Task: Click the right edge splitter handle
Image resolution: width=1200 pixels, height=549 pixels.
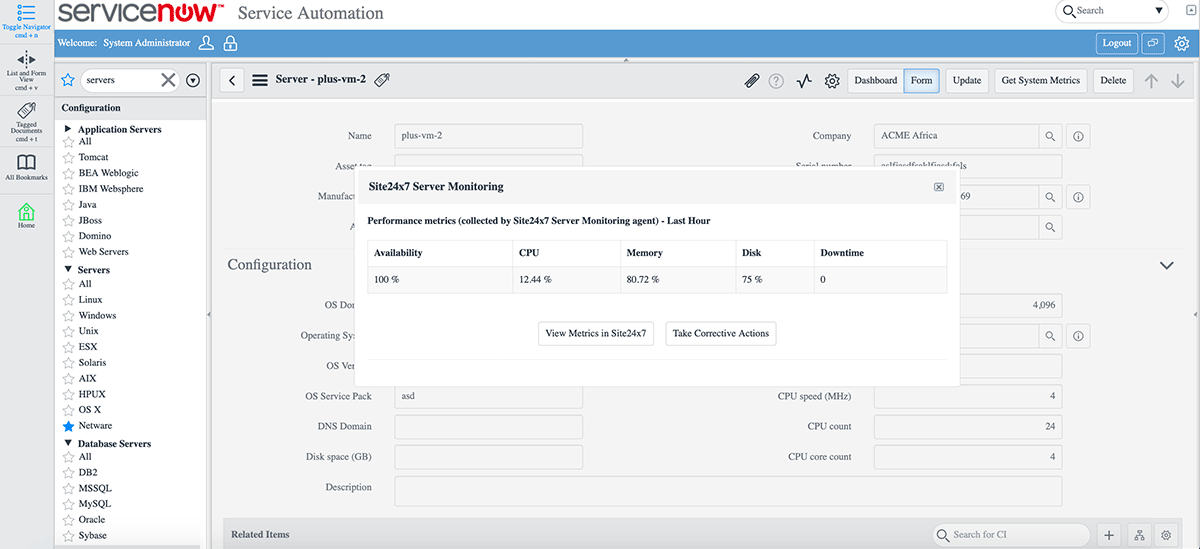Action: (x=1196, y=314)
